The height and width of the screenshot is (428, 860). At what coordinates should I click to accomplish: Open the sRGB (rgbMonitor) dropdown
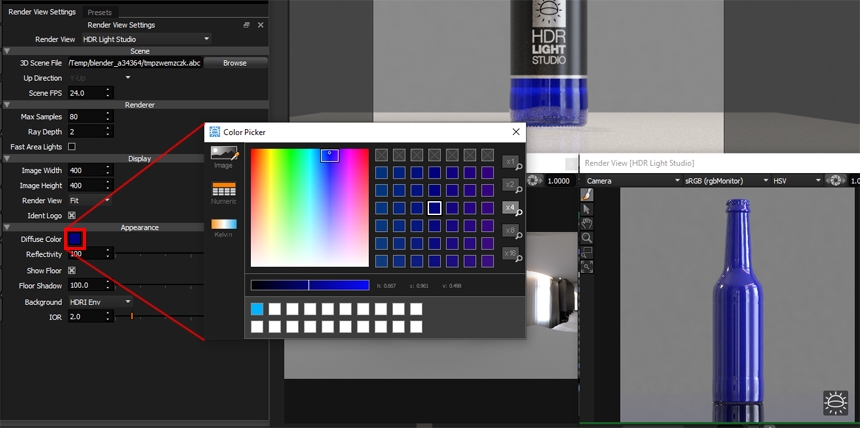726,181
